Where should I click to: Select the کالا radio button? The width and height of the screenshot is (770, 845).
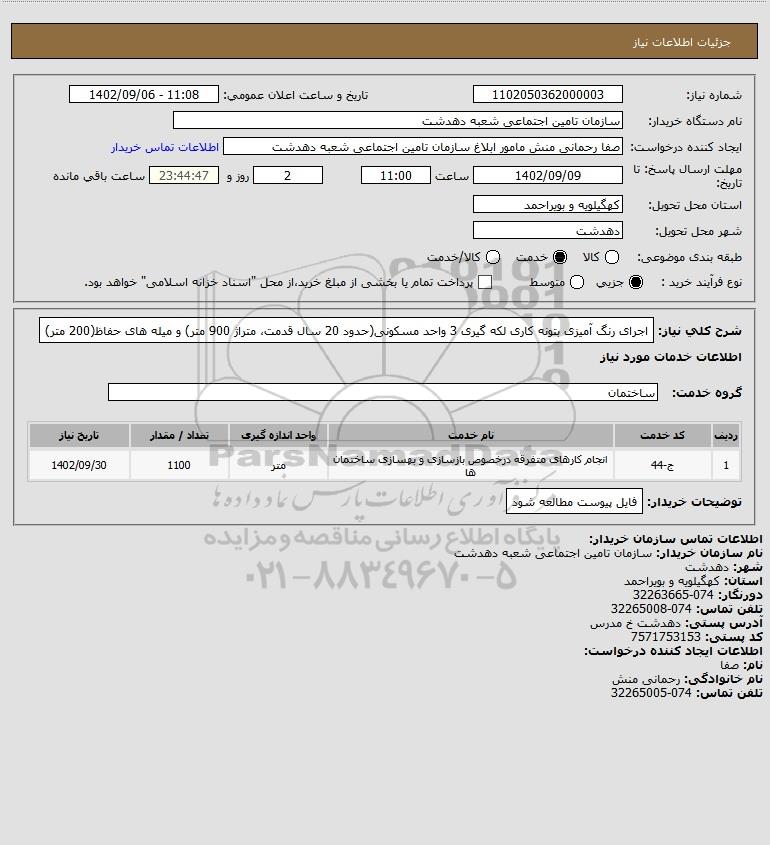click(612, 258)
